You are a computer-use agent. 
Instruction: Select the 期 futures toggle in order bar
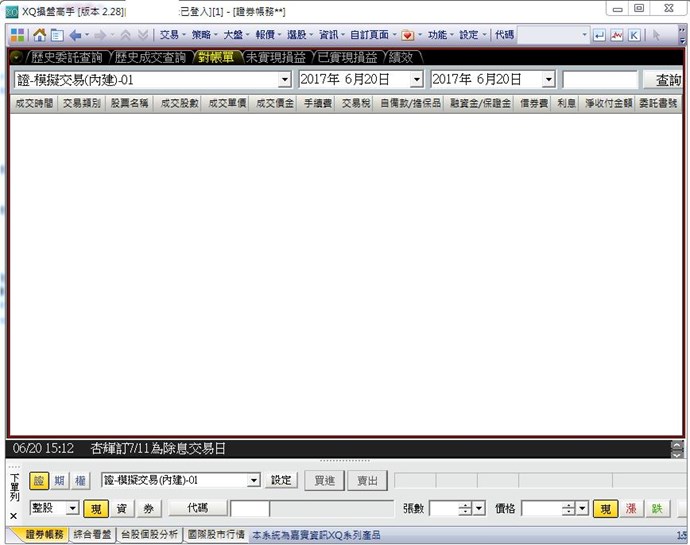59,481
